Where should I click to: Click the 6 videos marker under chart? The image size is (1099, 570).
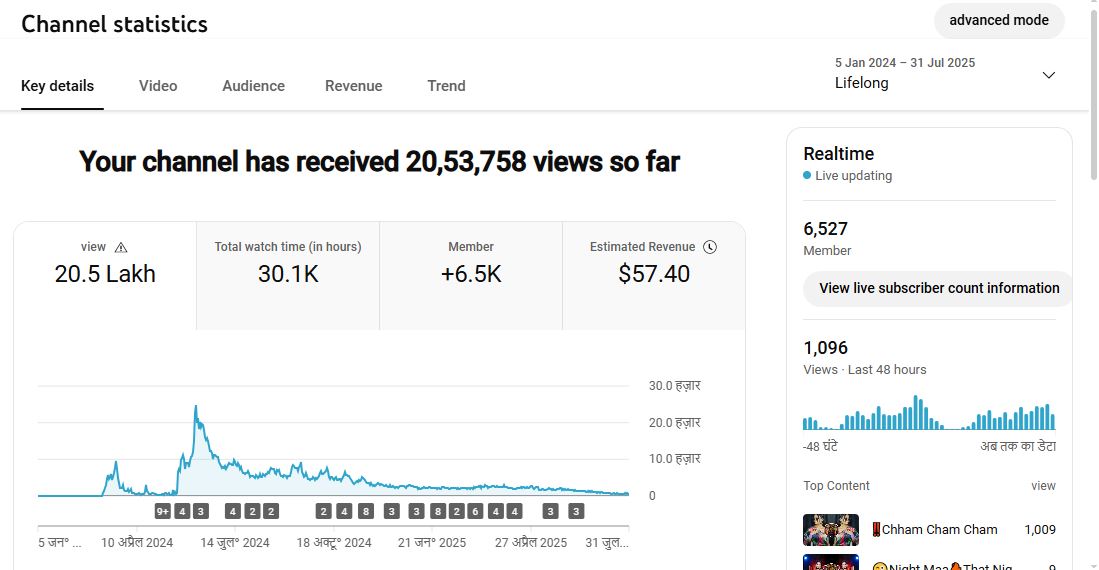[x=476, y=511]
